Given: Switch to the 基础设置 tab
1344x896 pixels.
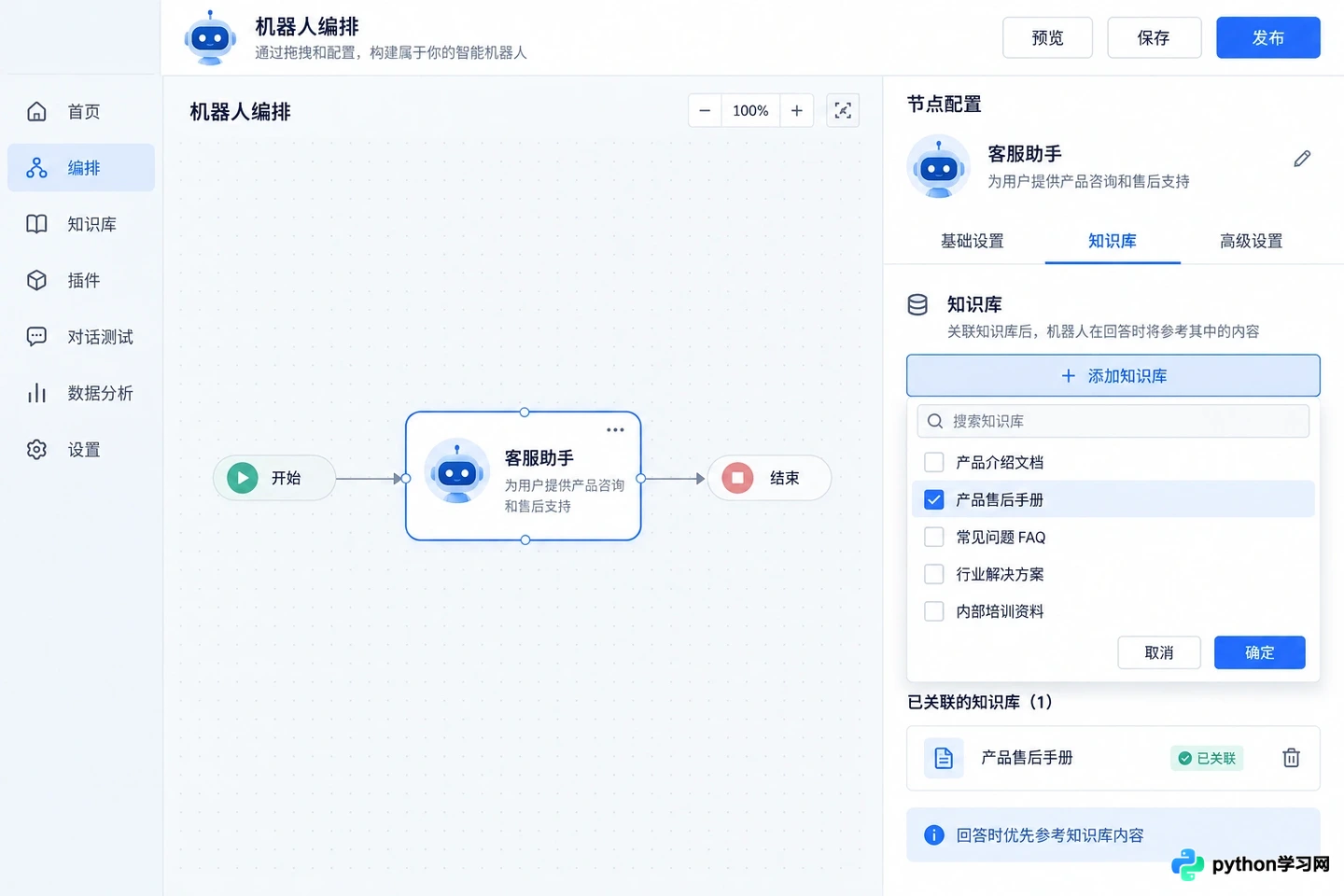Looking at the screenshot, I should click(972, 241).
